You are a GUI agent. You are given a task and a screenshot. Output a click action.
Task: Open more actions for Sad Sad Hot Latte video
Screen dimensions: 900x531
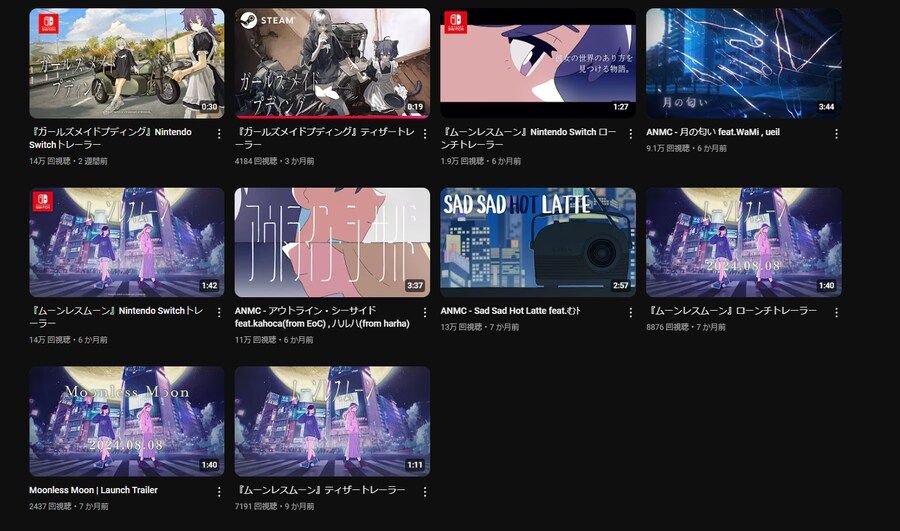pos(630,312)
